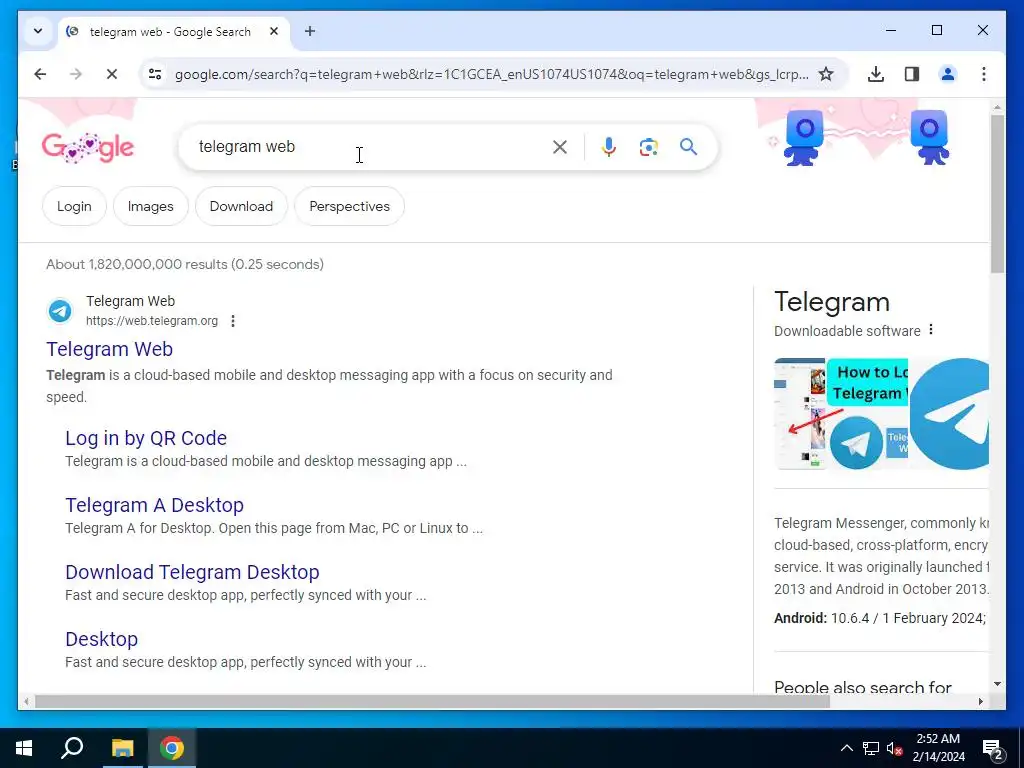Screen dimensions: 1024x768
Task: Clear the search query with the X
Action: click(560, 147)
